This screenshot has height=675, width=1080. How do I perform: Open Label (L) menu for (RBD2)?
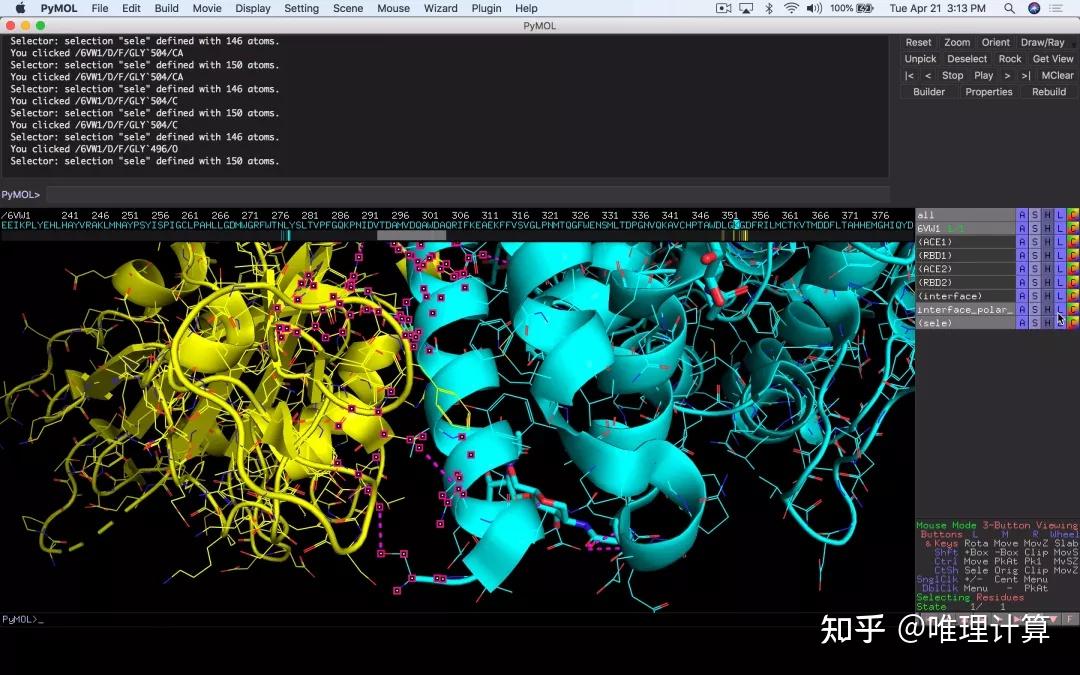(x=1060, y=282)
